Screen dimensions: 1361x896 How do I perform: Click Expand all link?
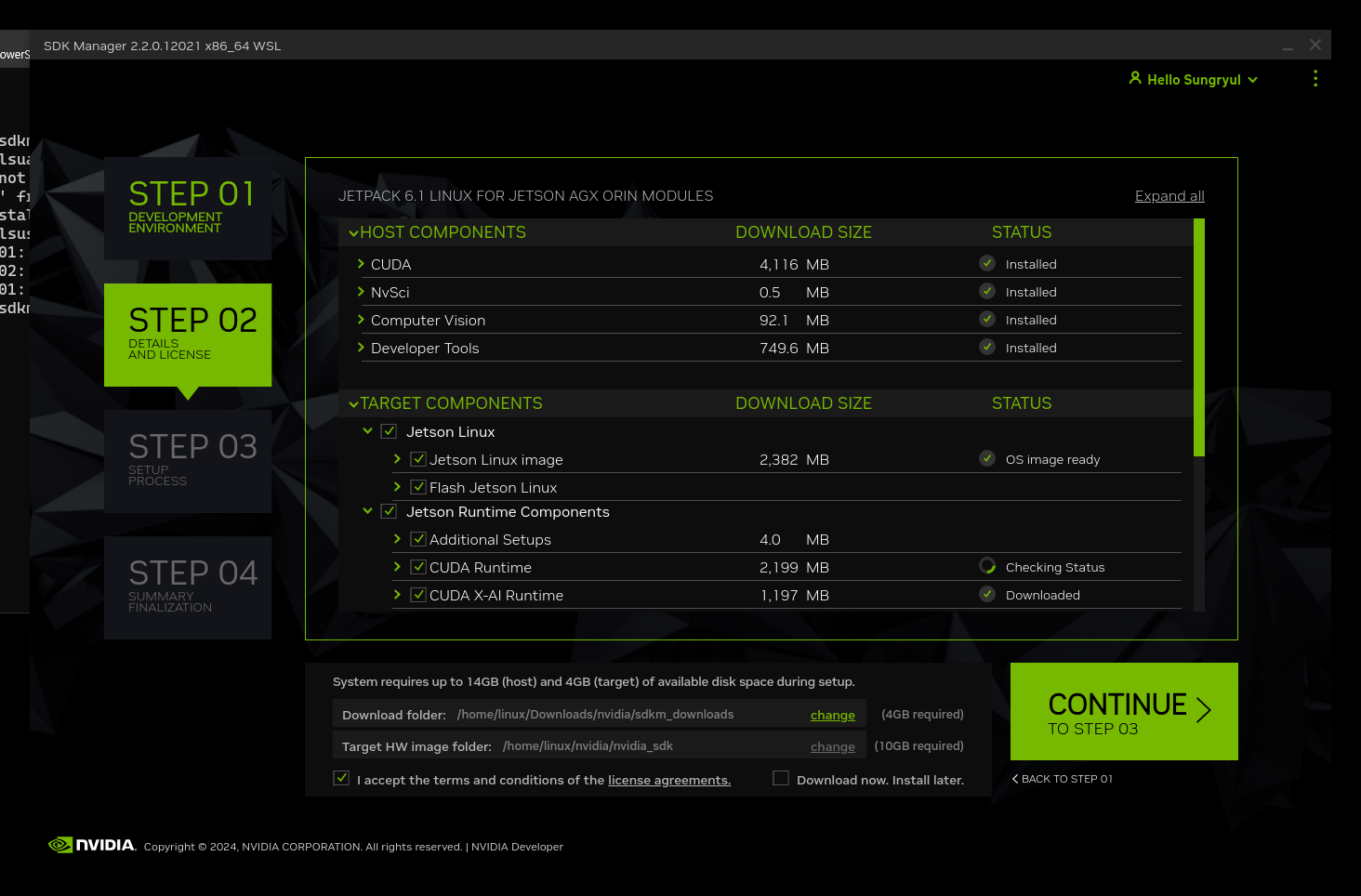click(1169, 196)
